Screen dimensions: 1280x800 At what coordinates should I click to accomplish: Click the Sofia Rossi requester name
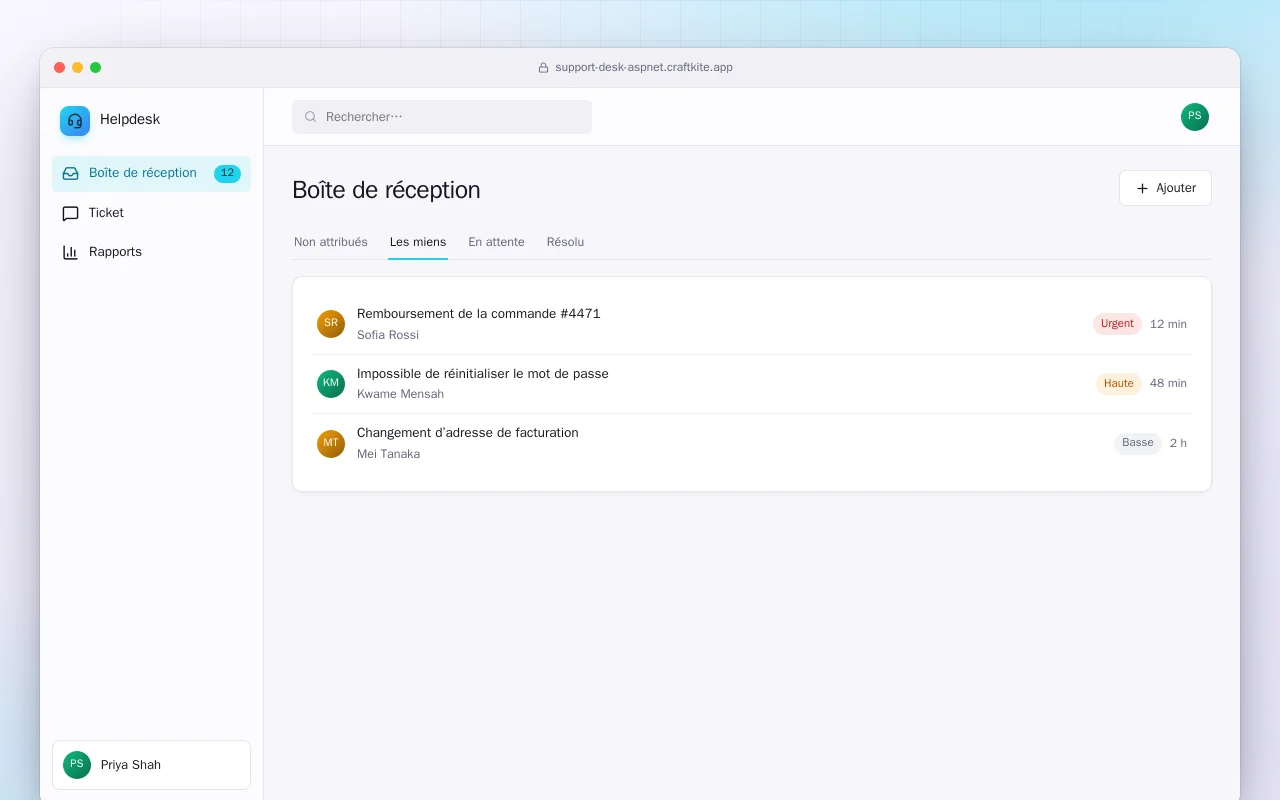tap(388, 335)
